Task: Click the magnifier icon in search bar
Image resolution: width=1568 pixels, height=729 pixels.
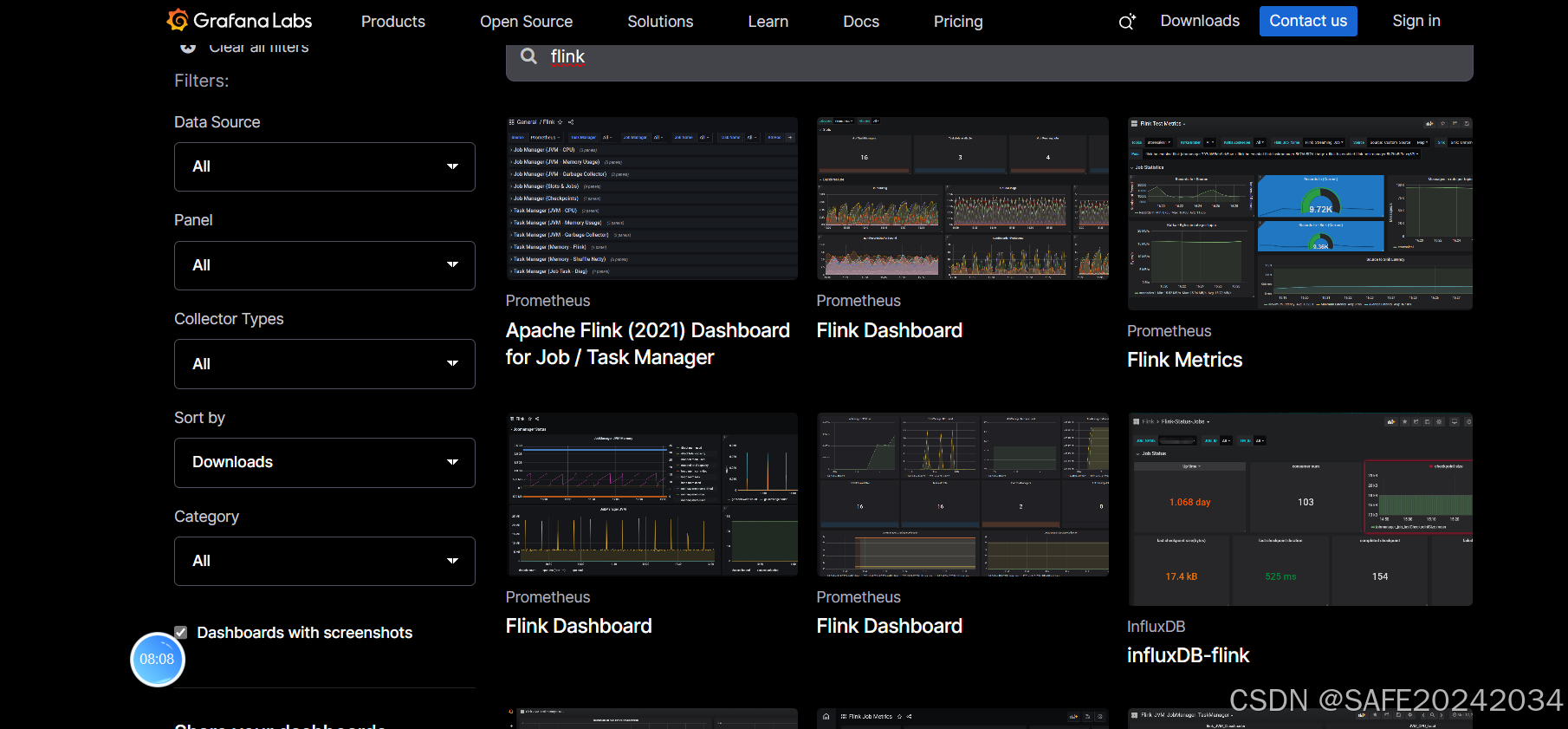Action: [528, 56]
